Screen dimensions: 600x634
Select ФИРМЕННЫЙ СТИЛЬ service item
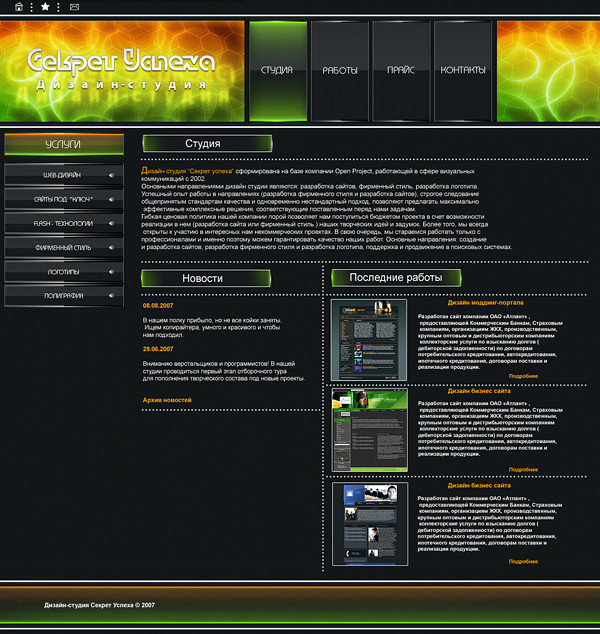[x=64, y=247]
